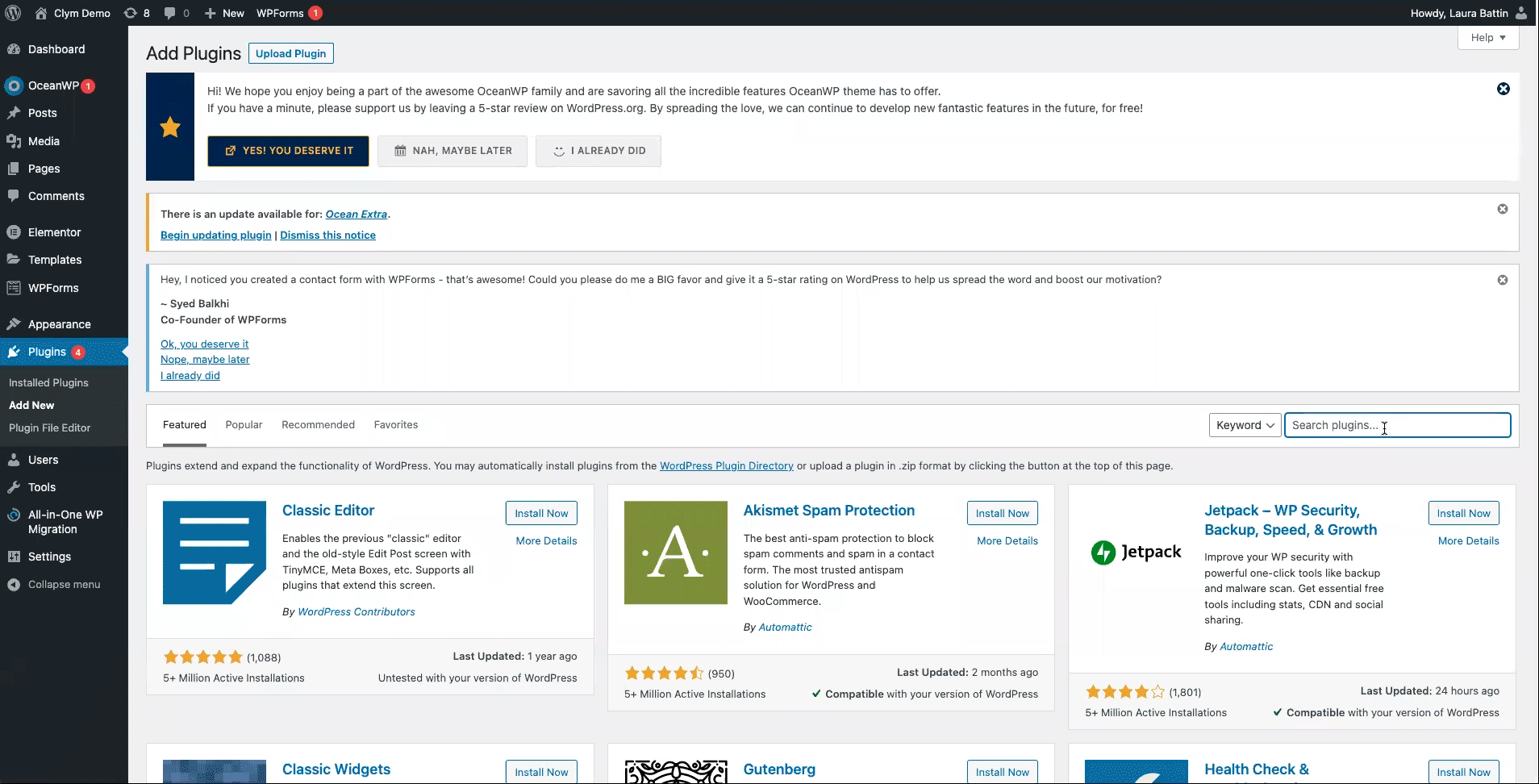Click YES! YOU DESERVE IT button

(x=288, y=151)
